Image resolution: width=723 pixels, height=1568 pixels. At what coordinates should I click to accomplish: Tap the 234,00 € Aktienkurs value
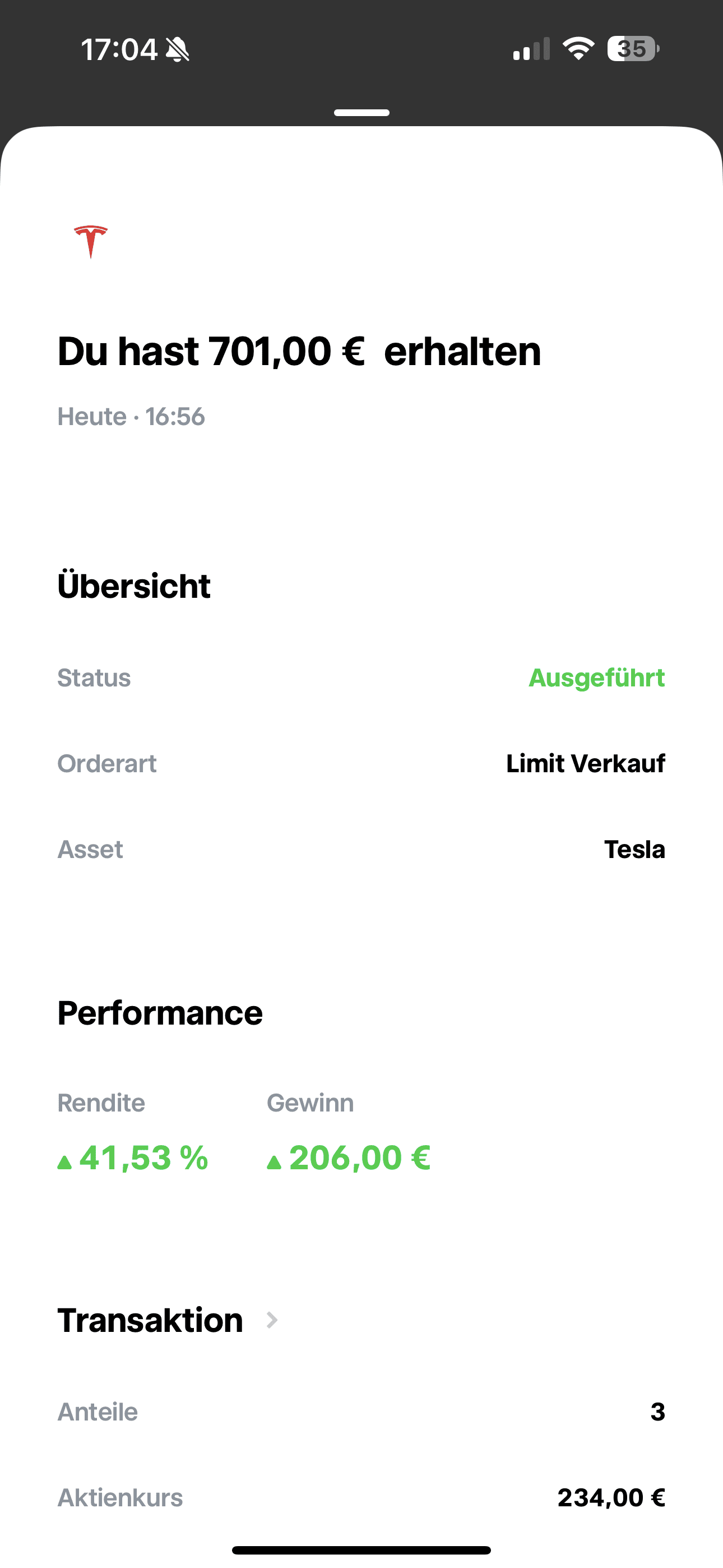click(611, 1497)
